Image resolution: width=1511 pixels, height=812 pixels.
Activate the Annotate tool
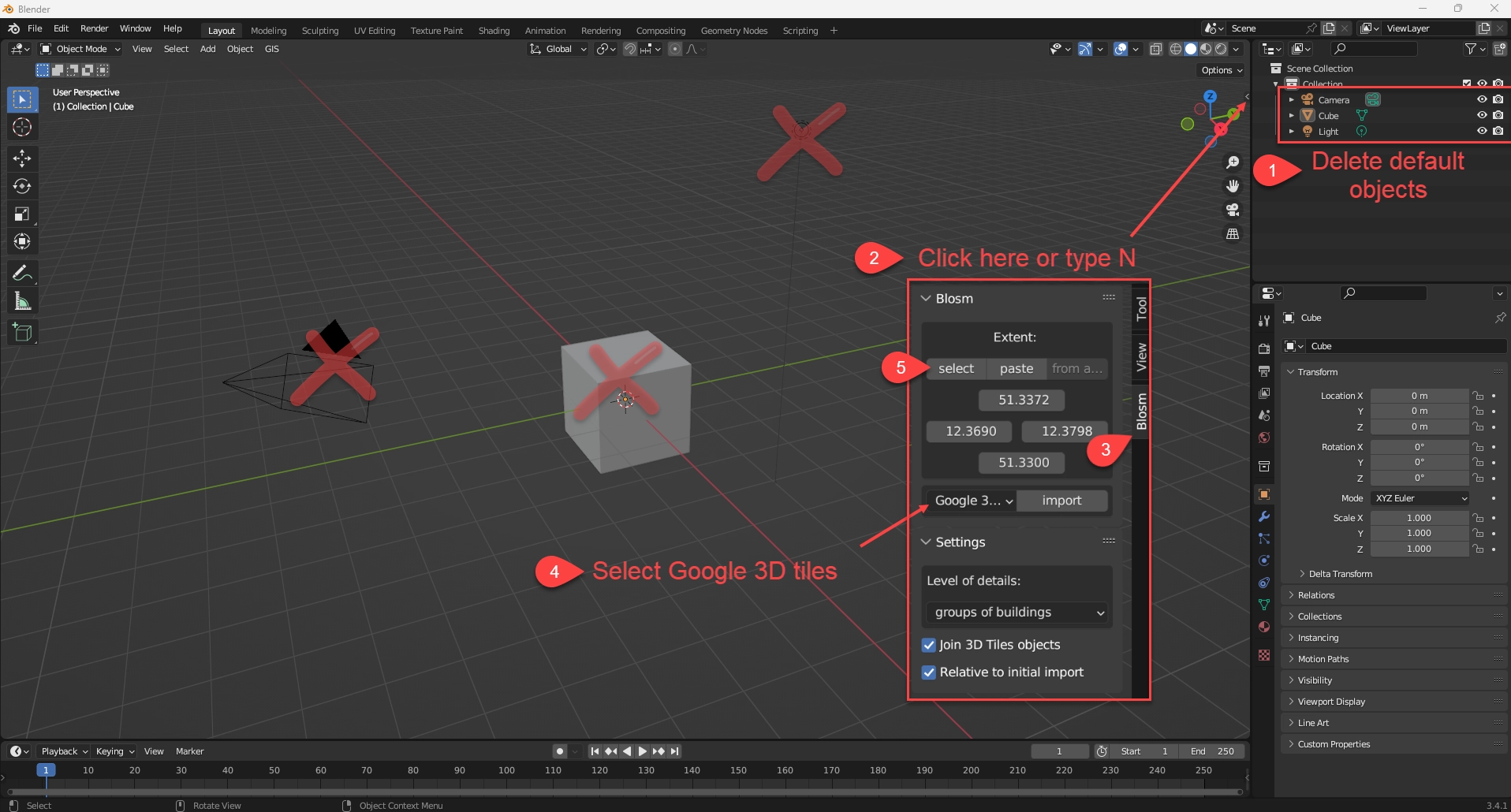tap(22, 273)
